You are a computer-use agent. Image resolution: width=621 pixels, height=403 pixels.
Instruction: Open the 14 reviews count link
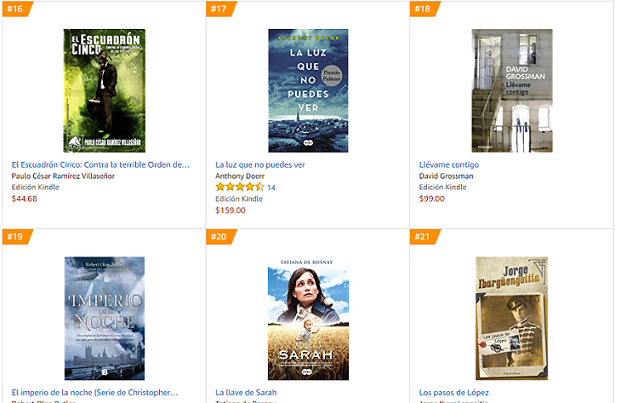point(271,188)
